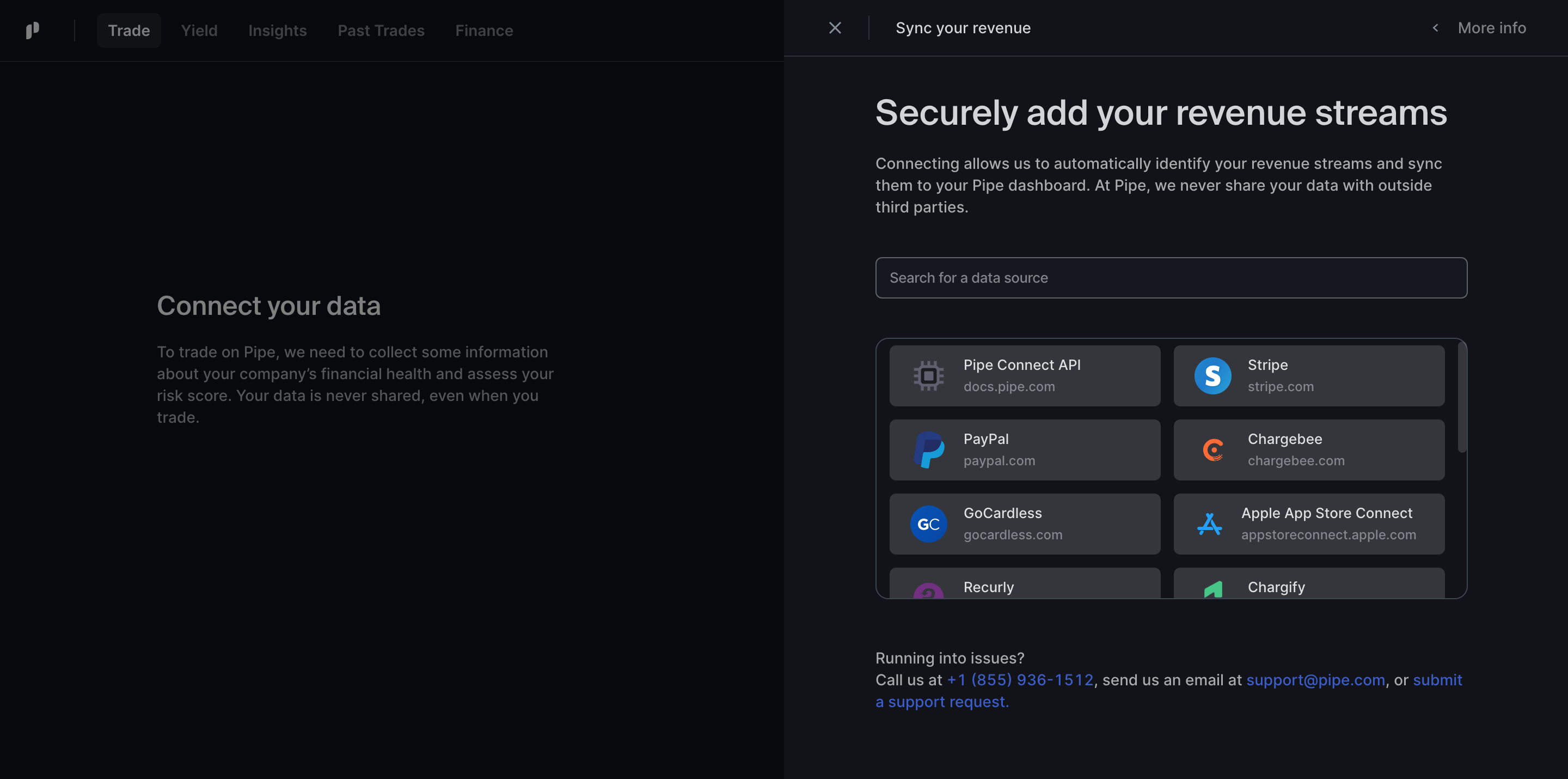Open the Finance tab

pos(484,31)
